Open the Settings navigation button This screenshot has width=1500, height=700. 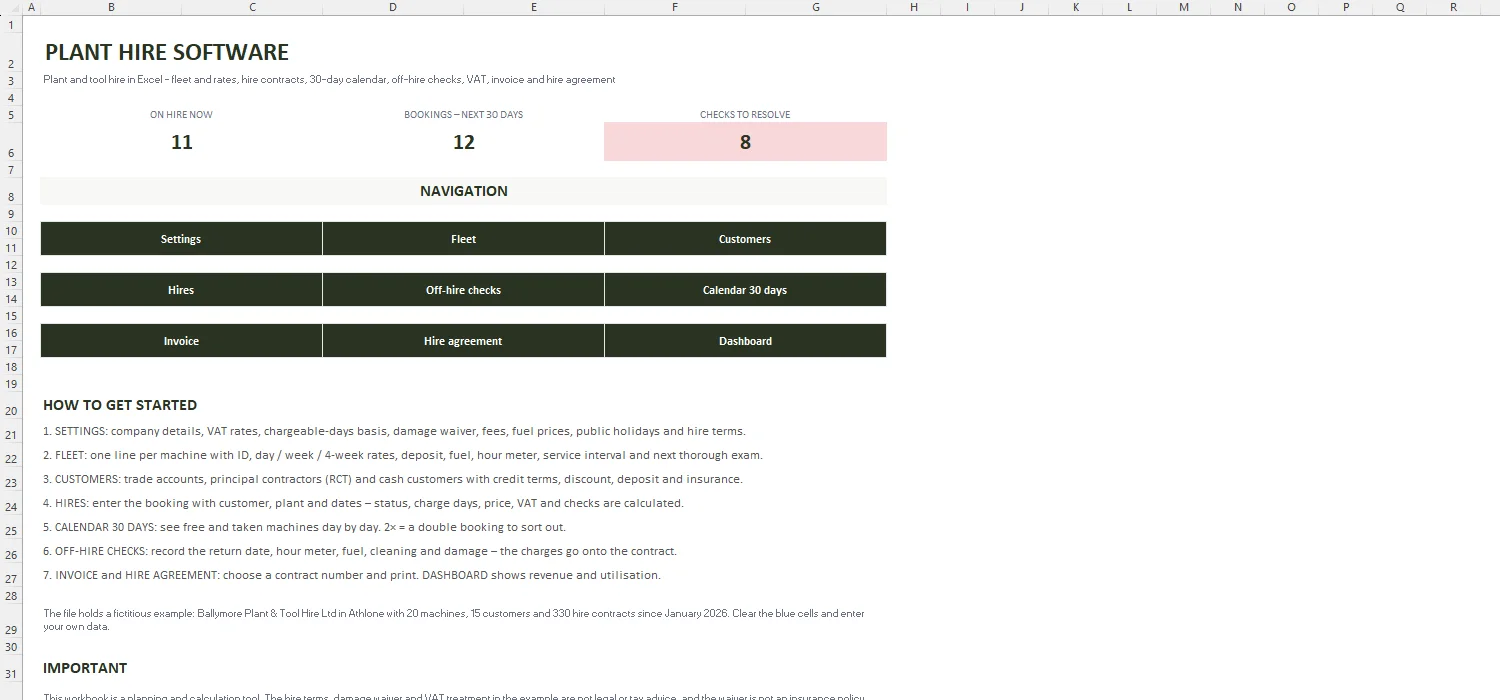pyautogui.click(x=181, y=239)
